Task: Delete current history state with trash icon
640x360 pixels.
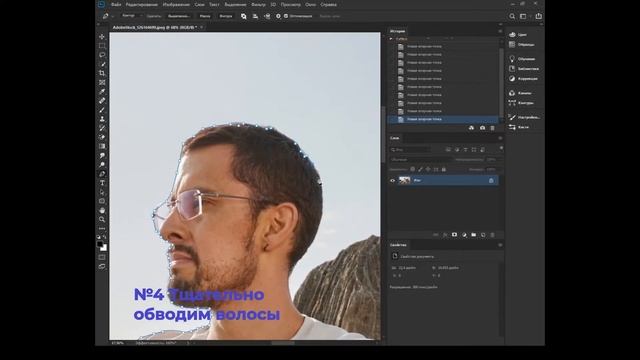Action: click(x=492, y=128)
